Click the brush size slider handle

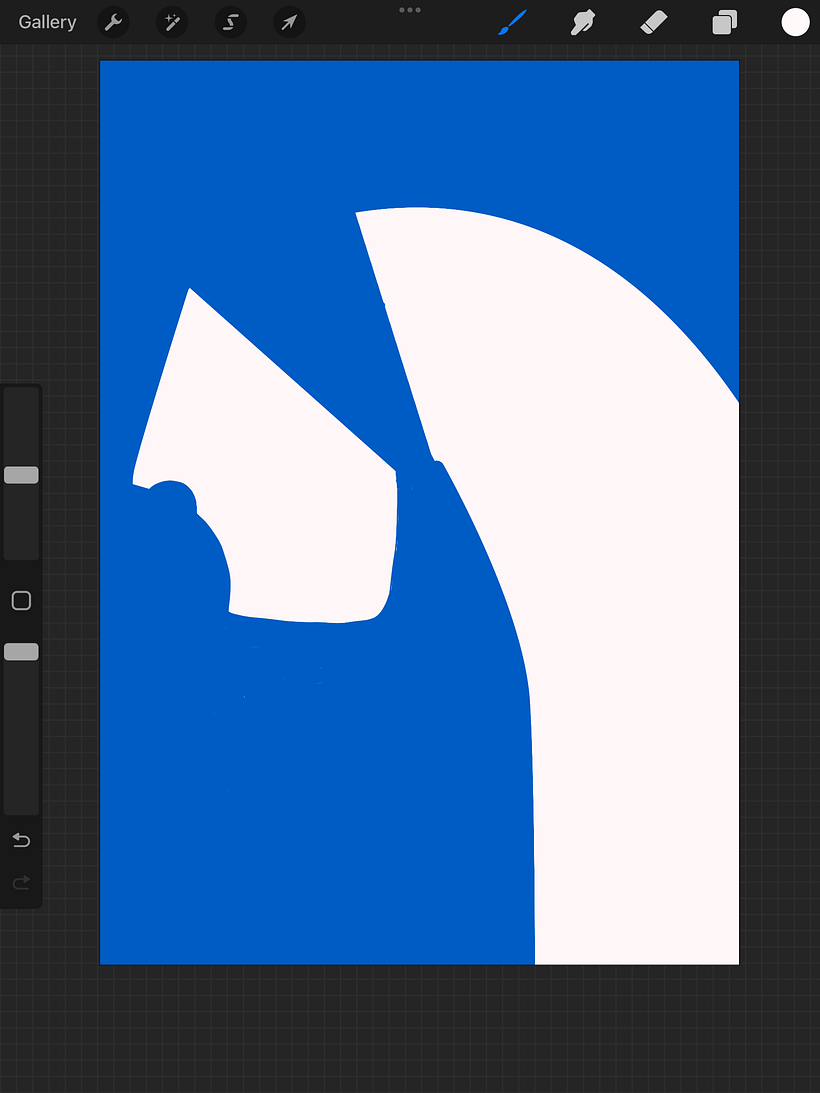21,475
